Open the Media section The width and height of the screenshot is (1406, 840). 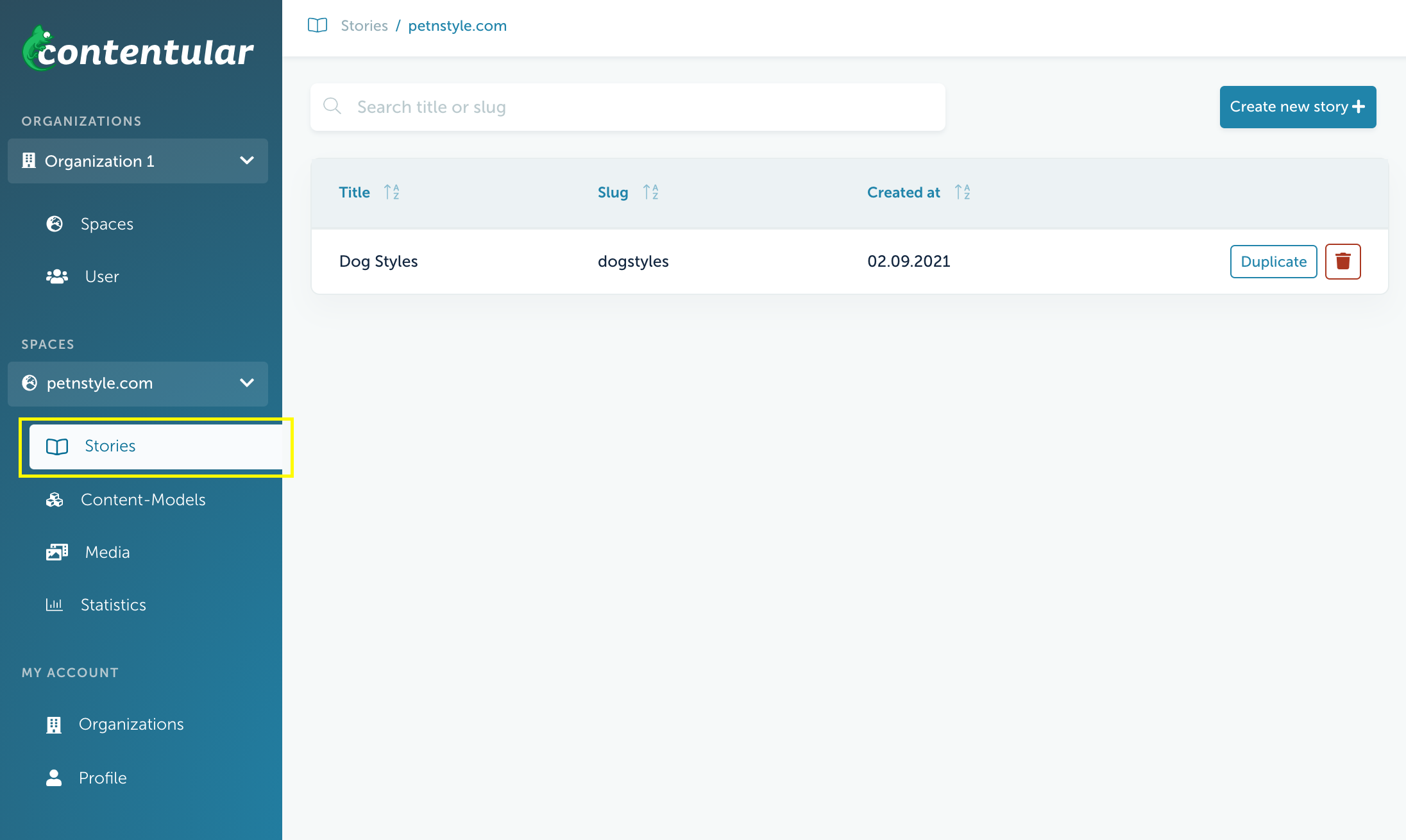coord(108,552)
